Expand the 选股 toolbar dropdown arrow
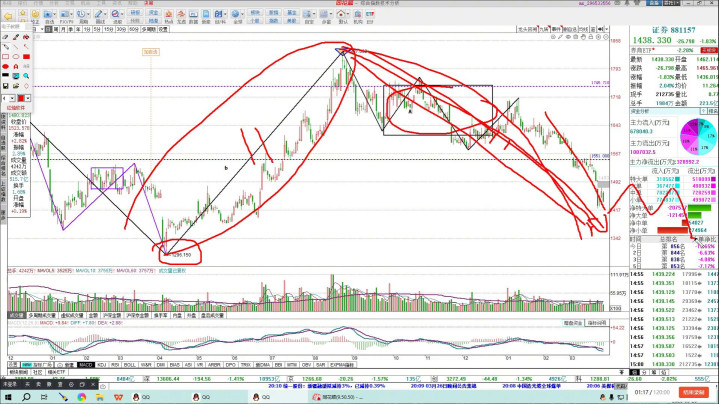 [x=122, y=14]
